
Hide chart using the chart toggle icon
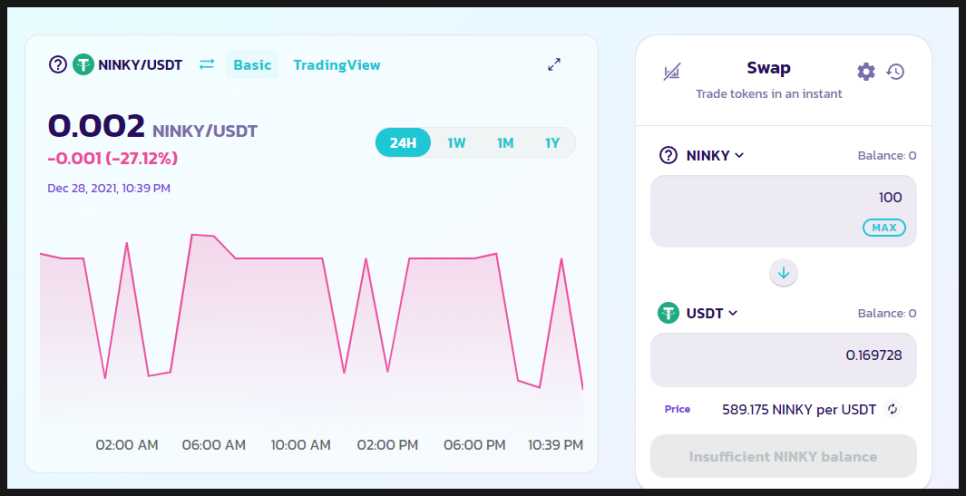pyautogui.click(x=672, y=72)
